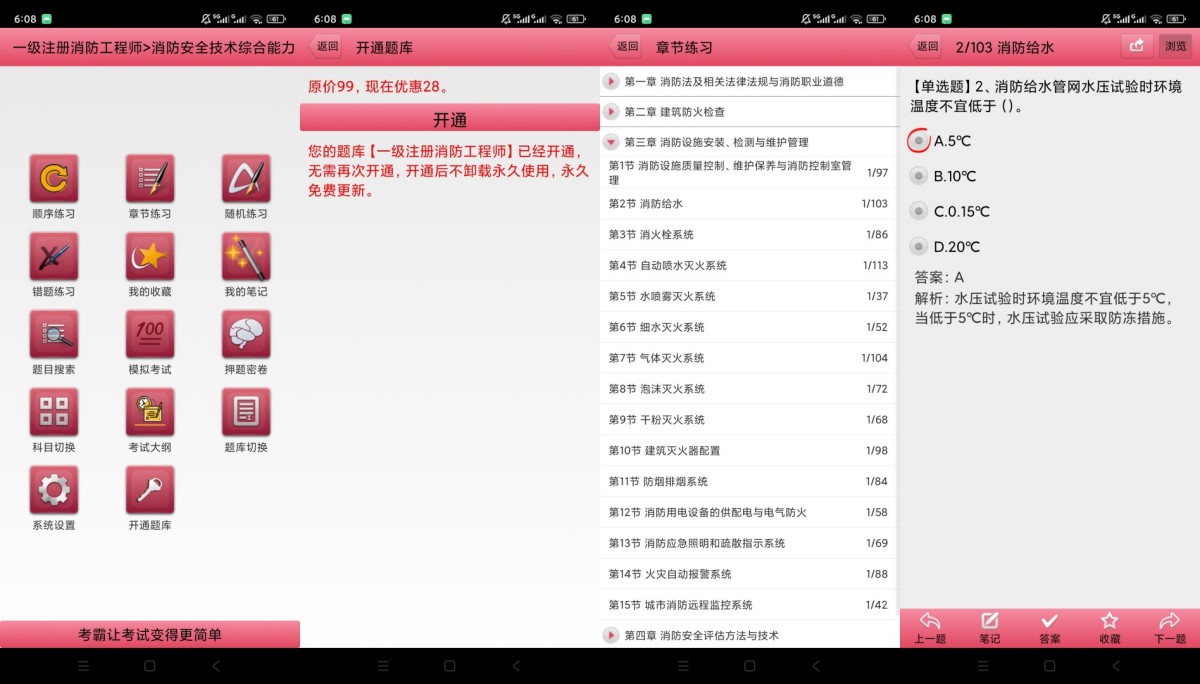Open 第10节 建筑灭火器配置 section
Viewport: 1200px width, 684px height.
(x=750, y=451)
